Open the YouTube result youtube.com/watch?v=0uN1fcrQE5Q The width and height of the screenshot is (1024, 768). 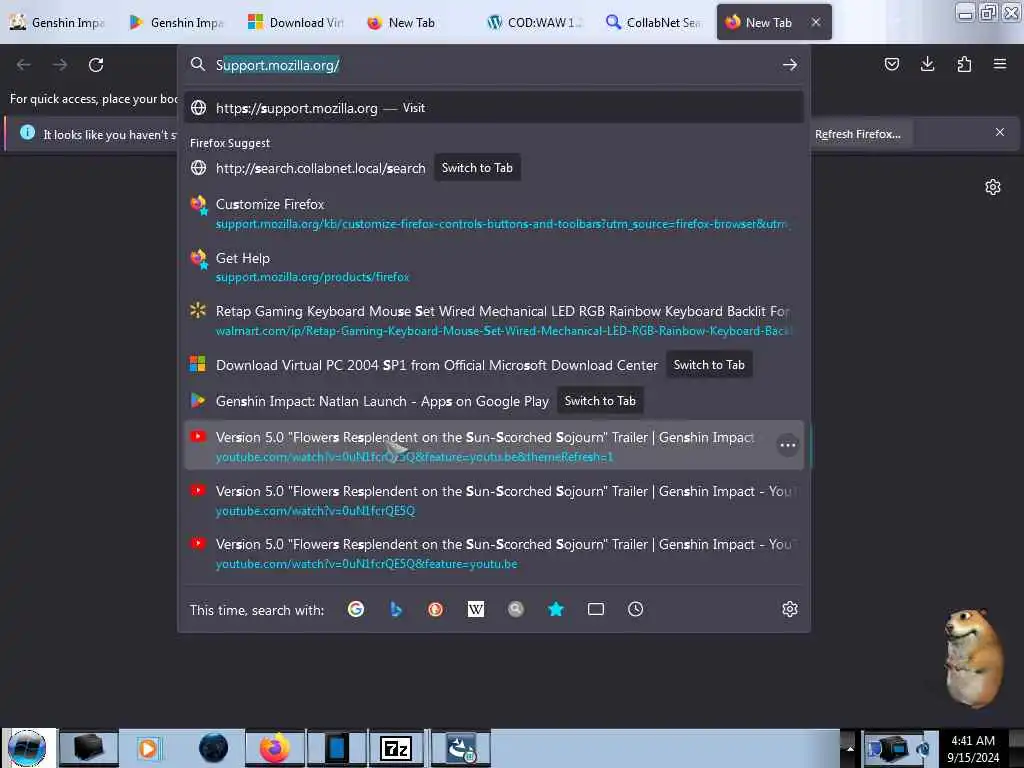(x=494, y=500)
